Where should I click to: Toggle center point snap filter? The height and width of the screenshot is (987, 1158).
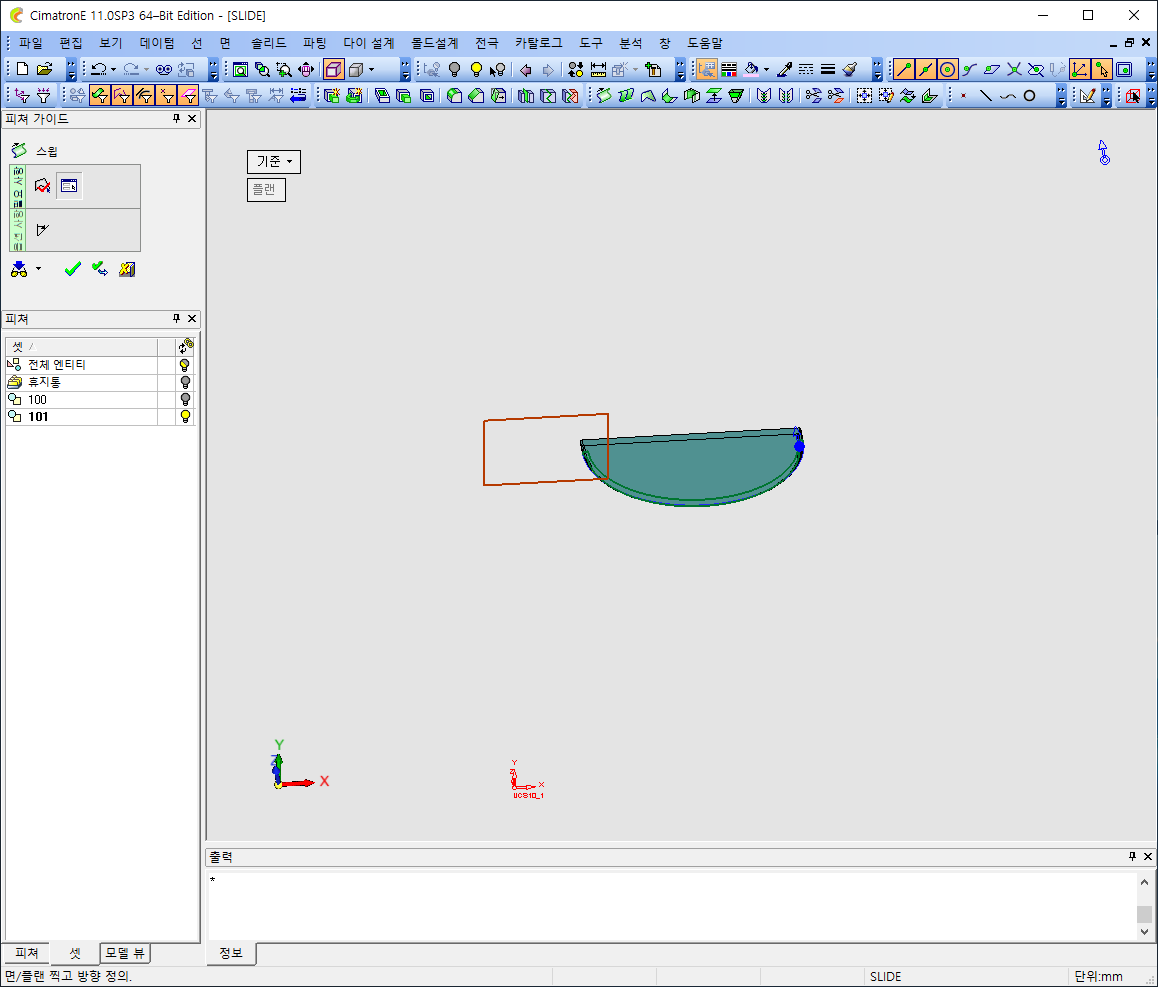point(948,69)
